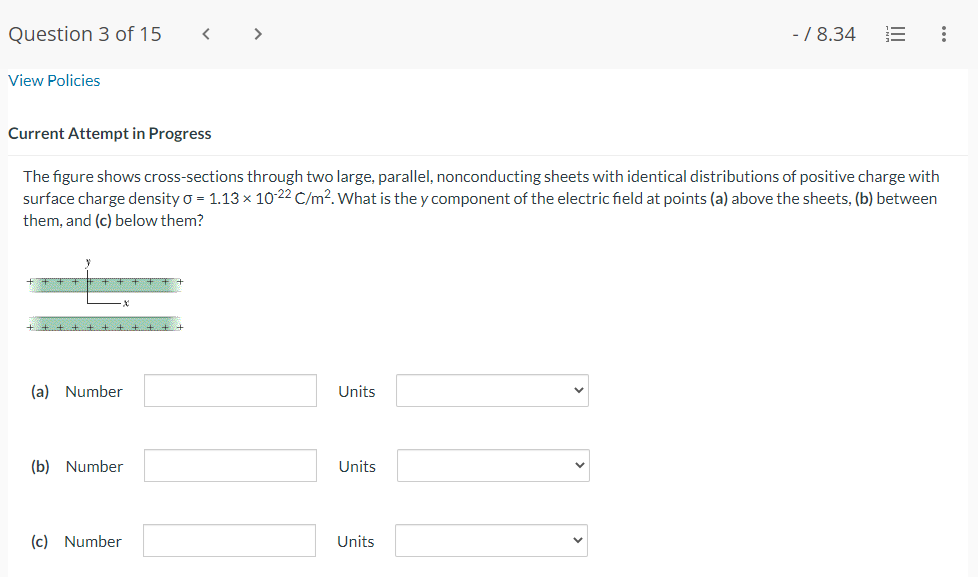Open the question list icon
This screenshot has height=577, width=978.
tap(895, 34)
